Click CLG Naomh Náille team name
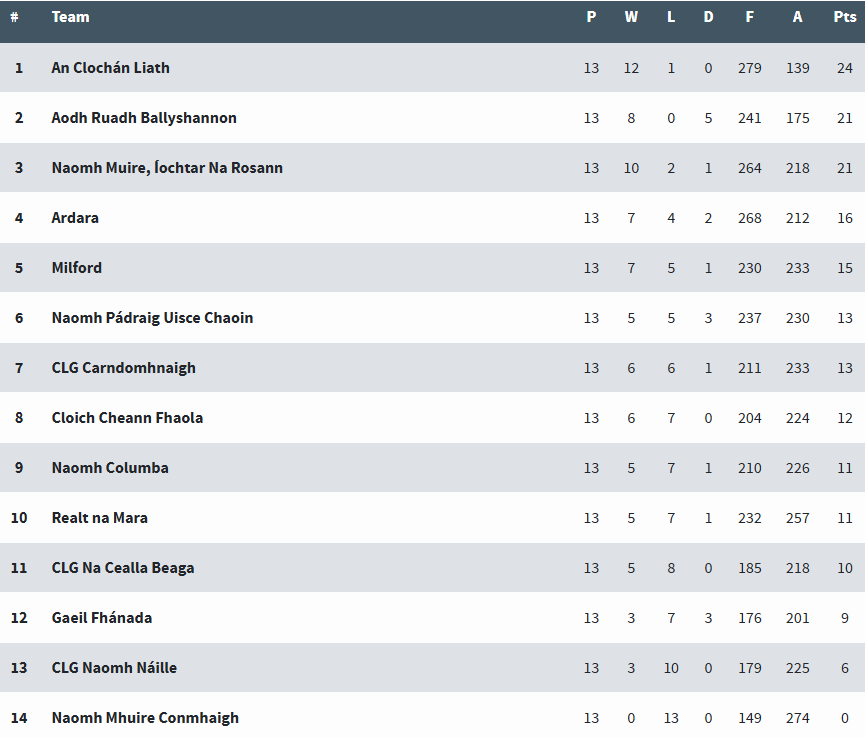865x737 pixels. pos(114,668)
